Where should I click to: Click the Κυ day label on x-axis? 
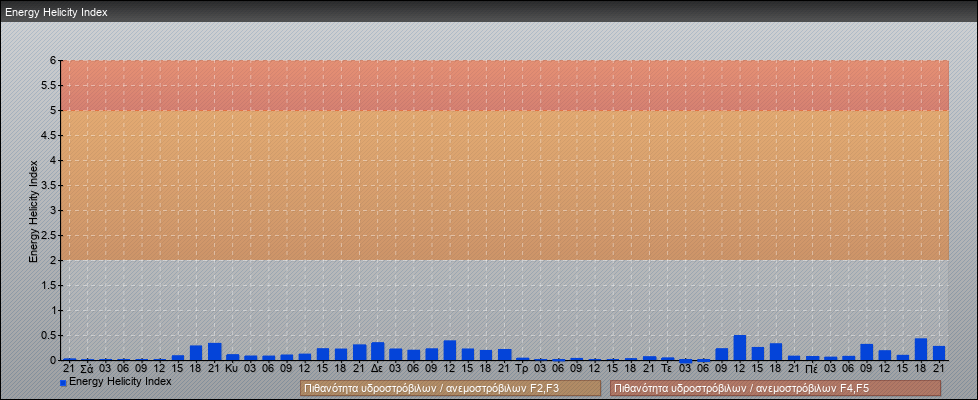click(x=232, y=369)
